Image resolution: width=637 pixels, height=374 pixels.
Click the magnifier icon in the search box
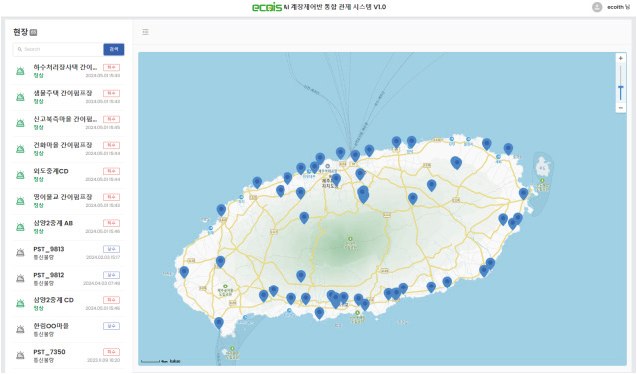point(20,49)
